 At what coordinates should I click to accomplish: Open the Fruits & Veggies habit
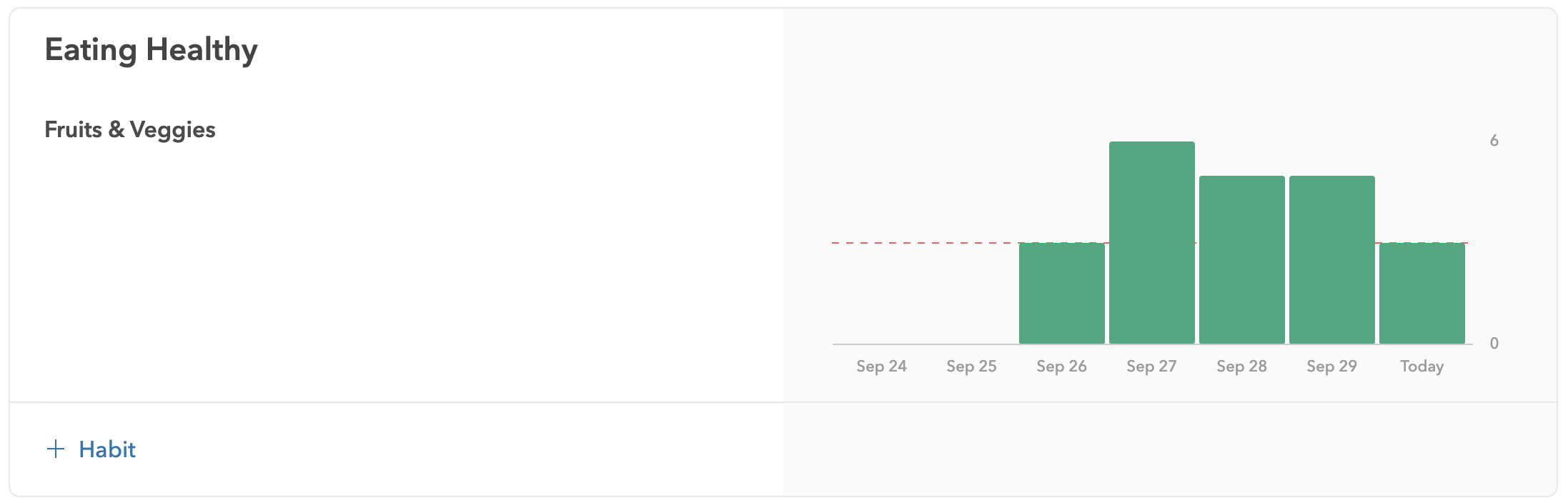click(130, 130)
